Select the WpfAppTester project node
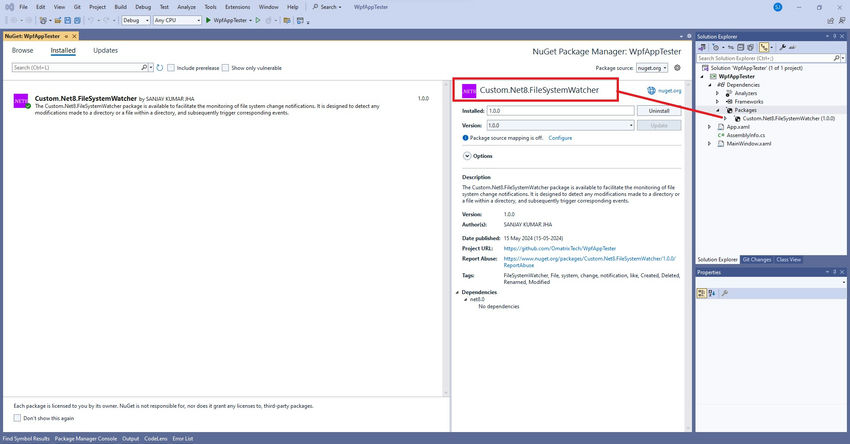The width and height of the screenshot is (850, 444). (x=736, y=76)
